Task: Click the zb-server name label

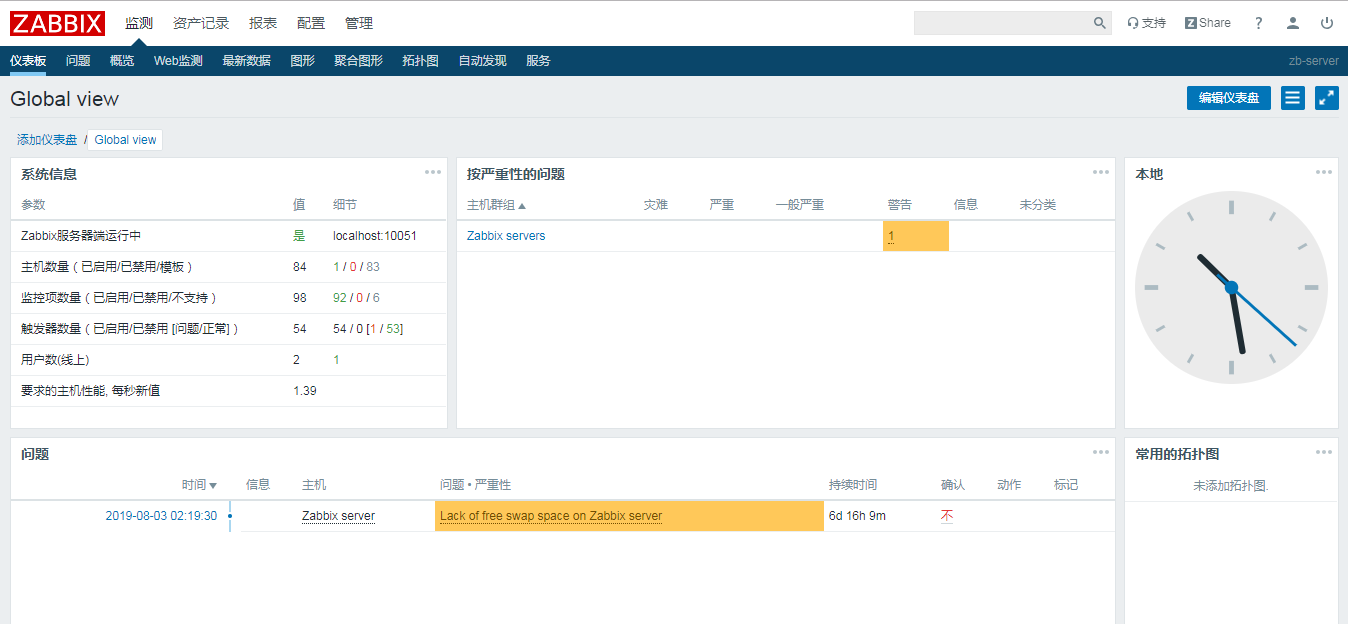Action: (1313, 61)
